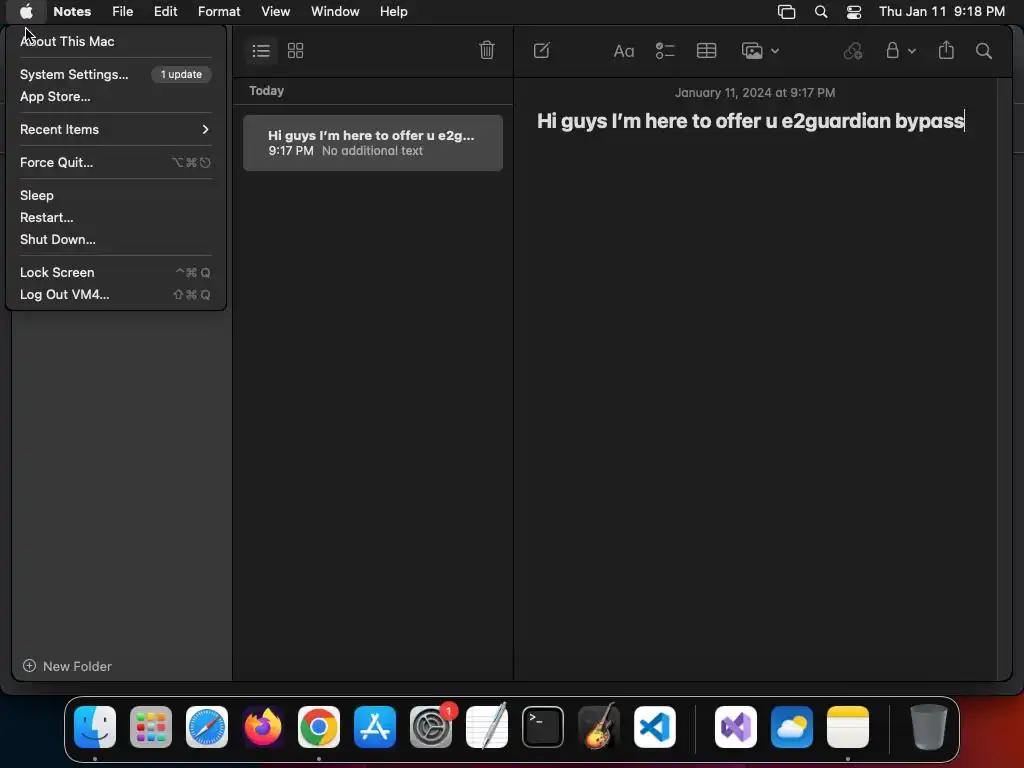Switch Notes to list view
The image size is (1024, 768).
(x=261, y=51)
